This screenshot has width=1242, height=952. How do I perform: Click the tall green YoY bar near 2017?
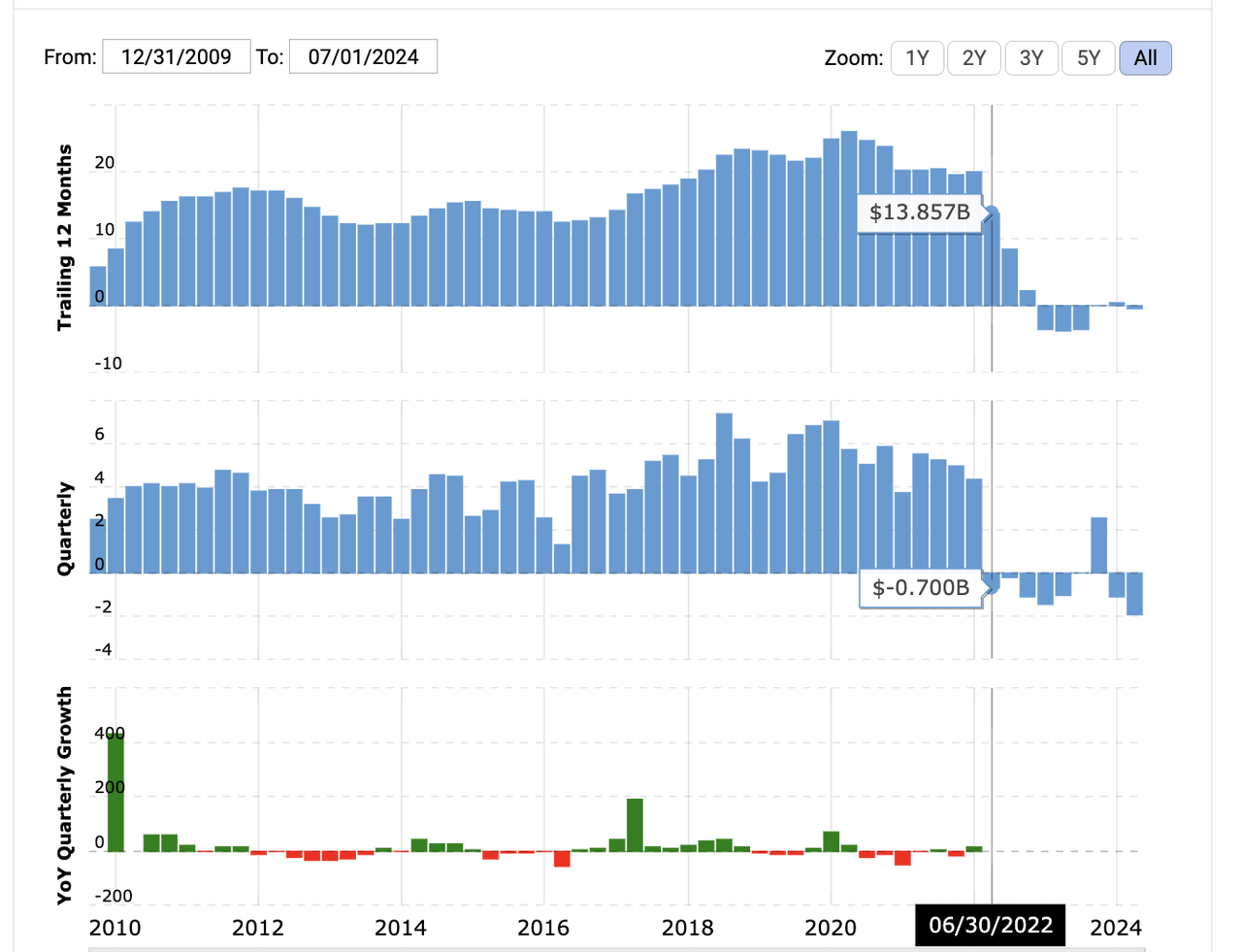(635, 825)
